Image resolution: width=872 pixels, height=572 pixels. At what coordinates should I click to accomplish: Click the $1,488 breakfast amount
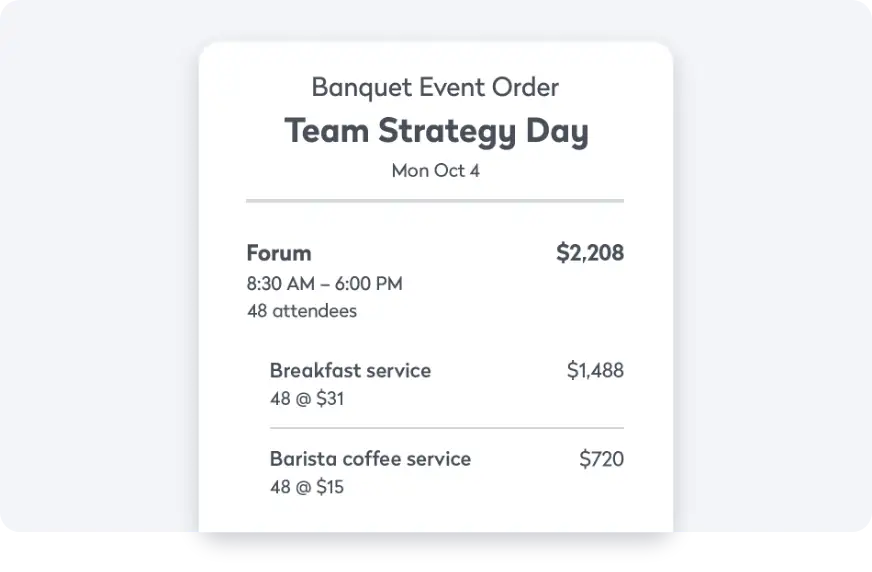[594, 371]
